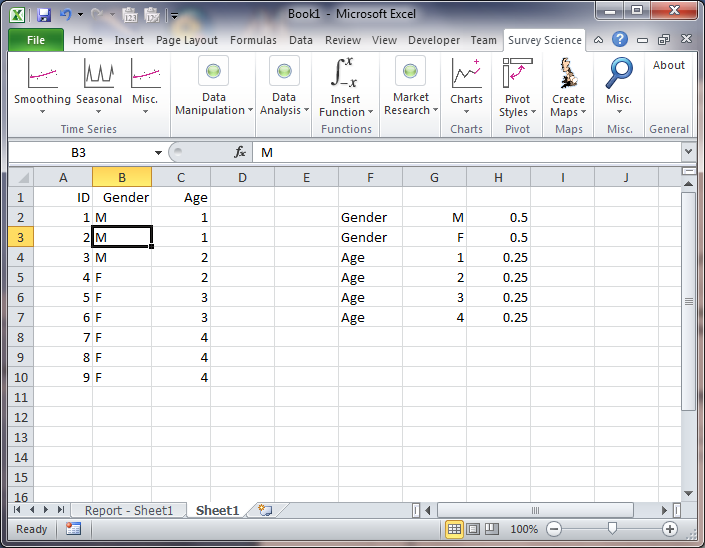Click the About button
Image resolution: width=705 pixels, height=548 pixels.
(x=669, y=65)
